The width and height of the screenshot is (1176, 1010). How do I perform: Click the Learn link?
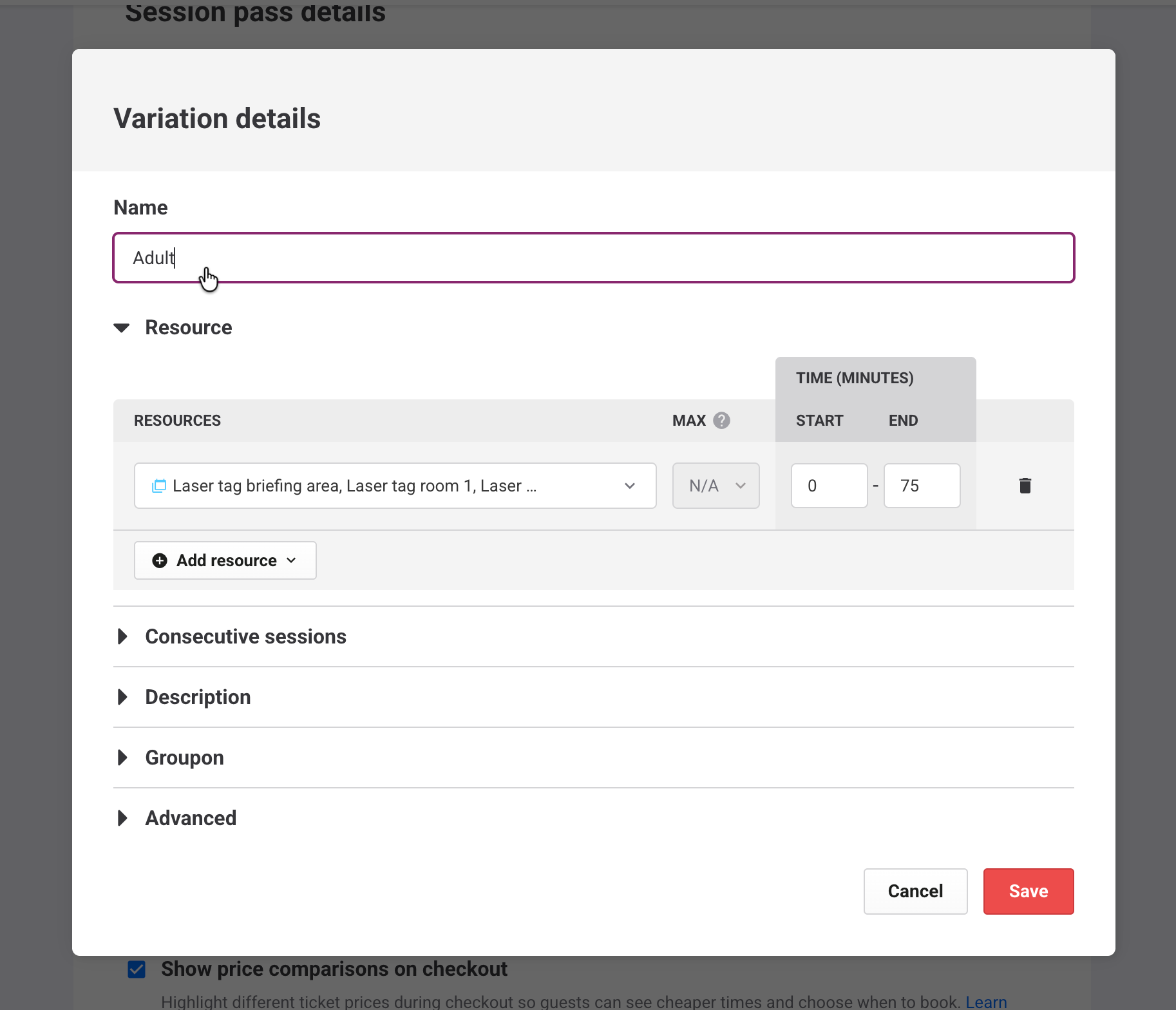coord(986,1002)
